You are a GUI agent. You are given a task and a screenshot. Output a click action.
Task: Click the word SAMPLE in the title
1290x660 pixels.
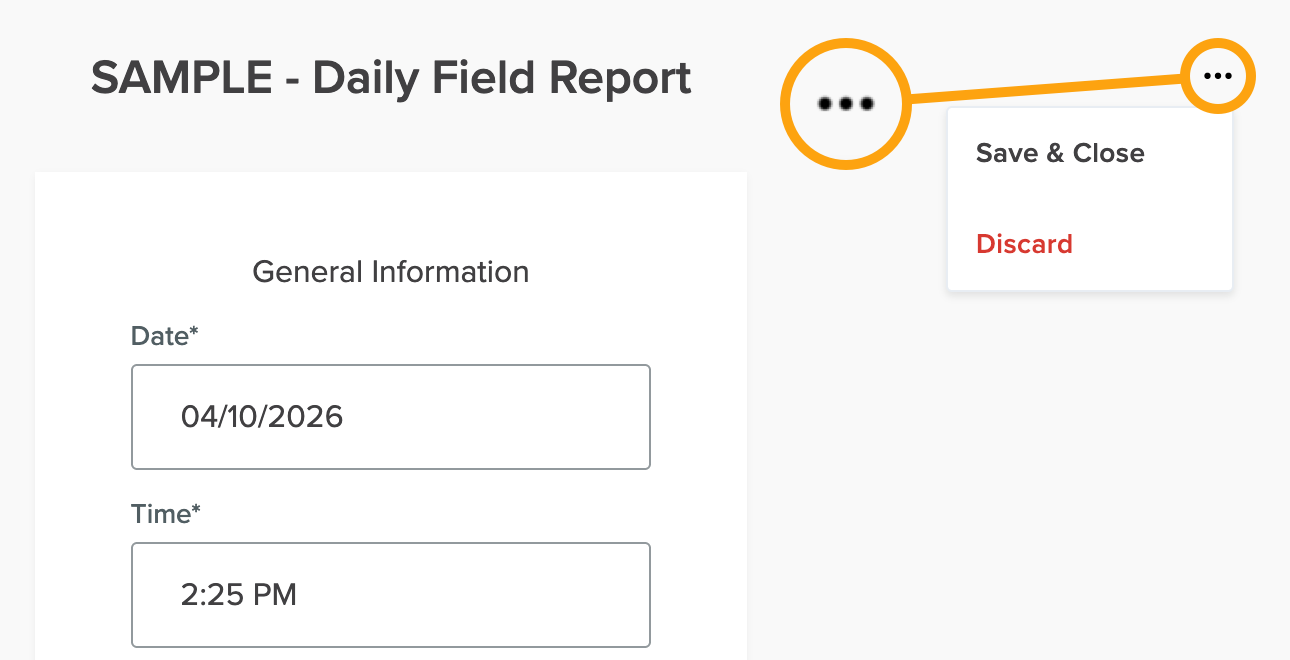(181, 78)
